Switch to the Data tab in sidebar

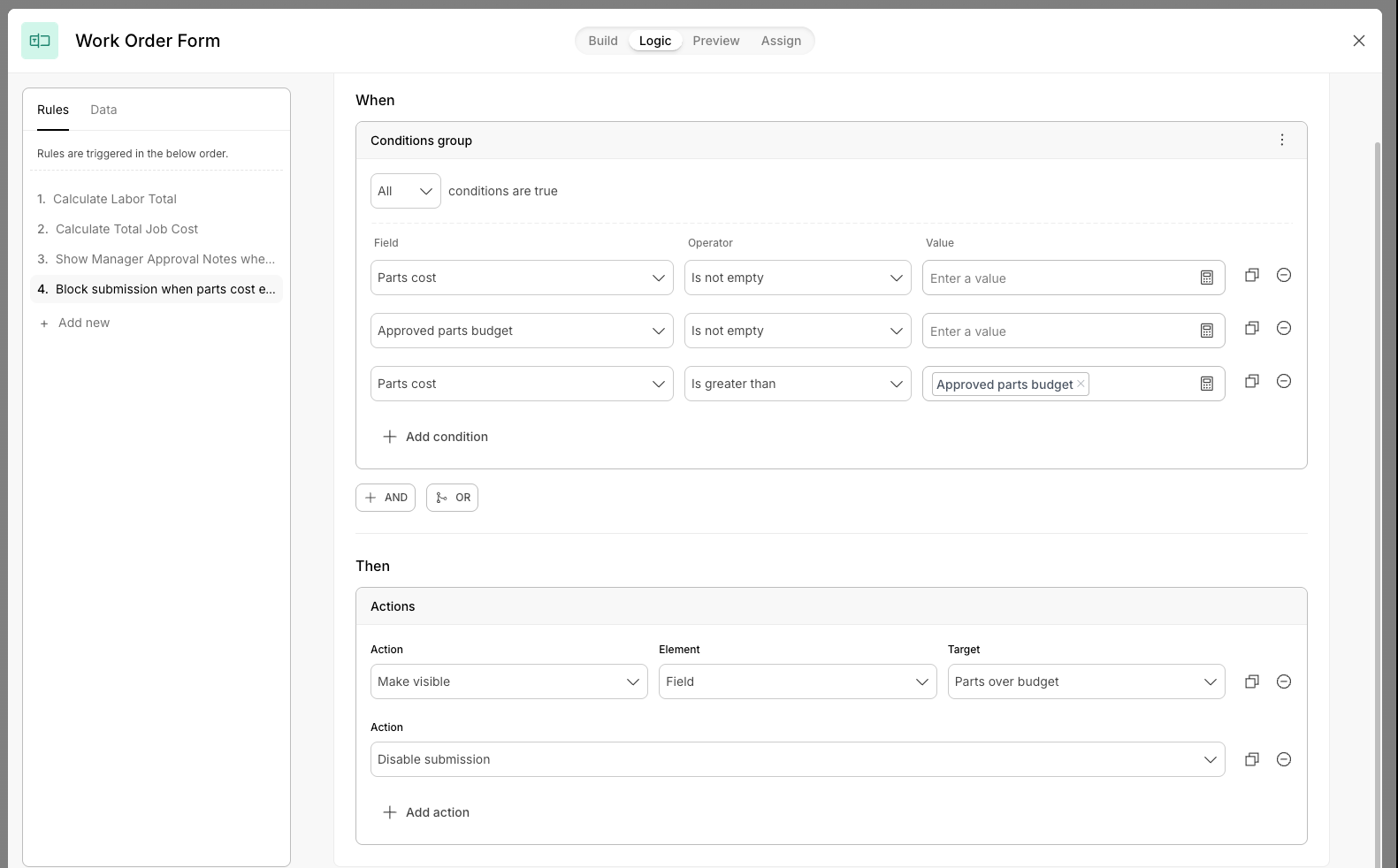pos(103,110)
